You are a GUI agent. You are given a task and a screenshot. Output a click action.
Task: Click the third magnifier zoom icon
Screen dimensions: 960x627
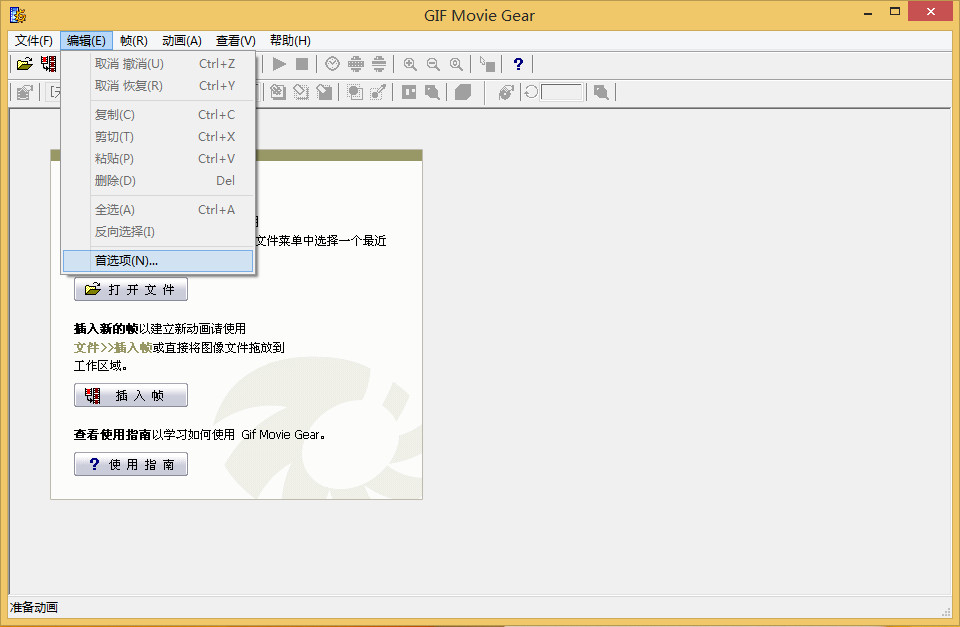456,64
